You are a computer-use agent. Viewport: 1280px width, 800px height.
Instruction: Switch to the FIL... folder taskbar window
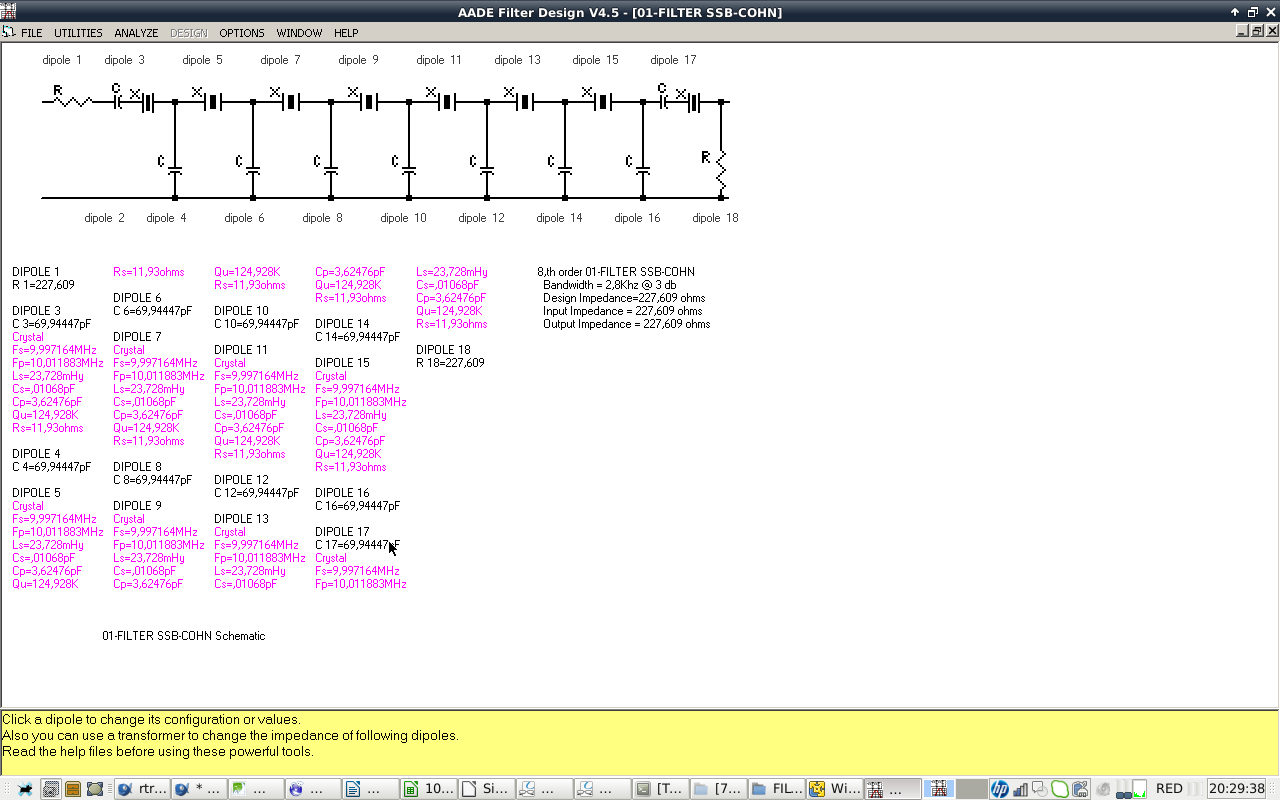[x=777, y=788]
